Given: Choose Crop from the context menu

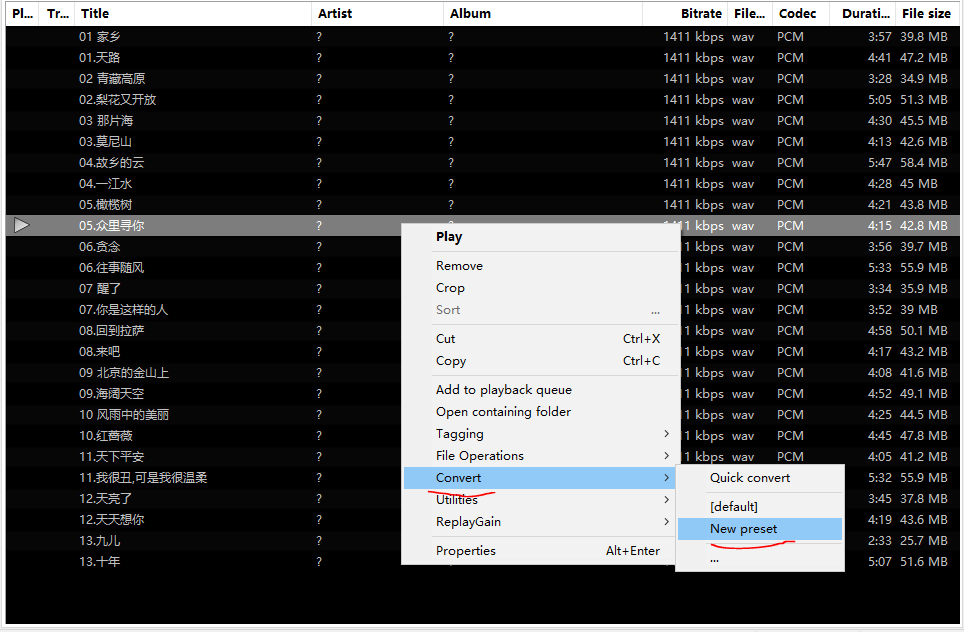Looking at the screenshot, I should [450, 288].
